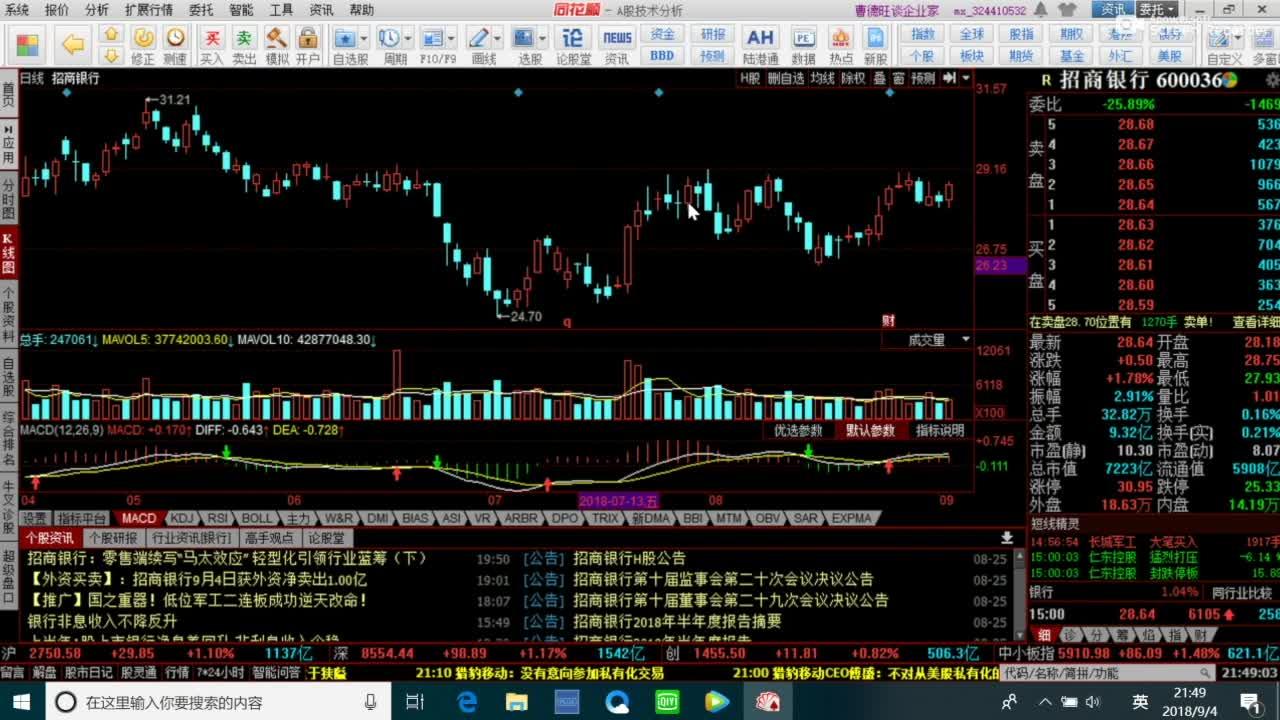The width and height of the screenshot is (1280, 720).
Task: Switch to the BOLL indicator tab
Action: click(x=256, y=518)
